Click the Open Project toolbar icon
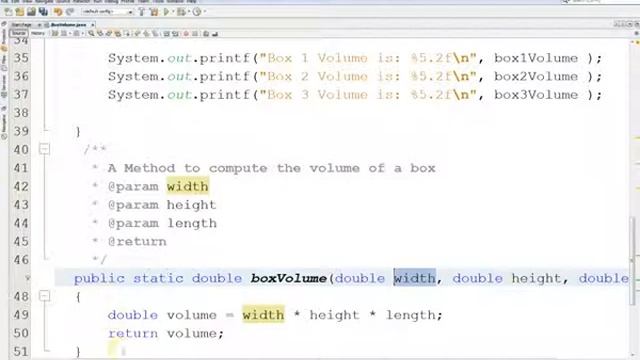Screen dimensions: 640x360 pos(31,12)
